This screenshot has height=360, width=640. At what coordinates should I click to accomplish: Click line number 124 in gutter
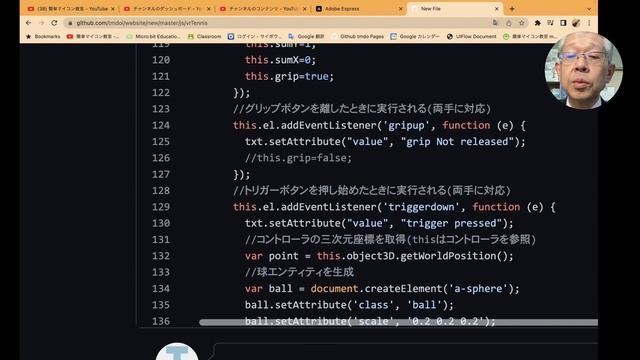point(161,125)
